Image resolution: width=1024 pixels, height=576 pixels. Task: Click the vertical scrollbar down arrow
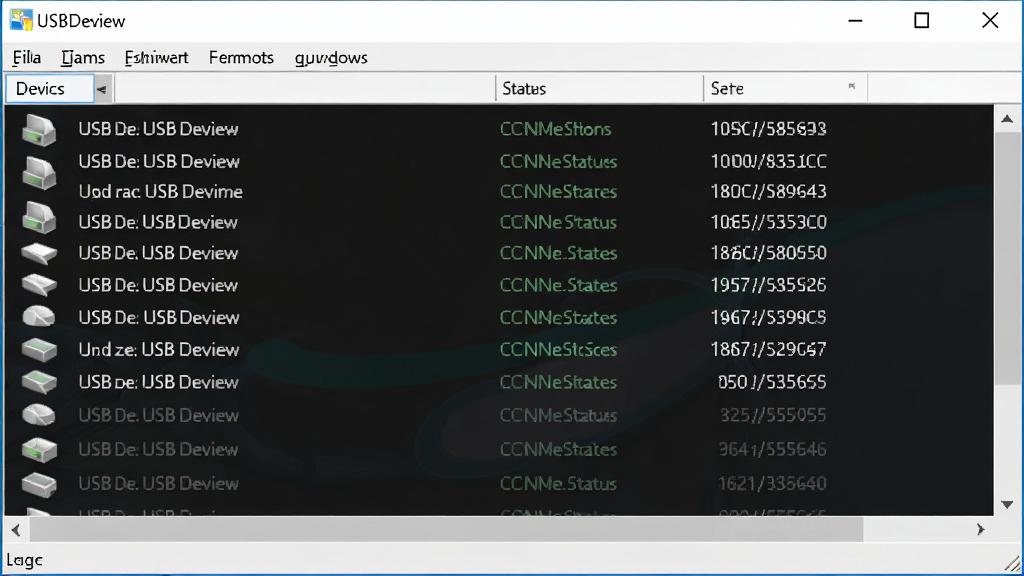coord(1007,505)
